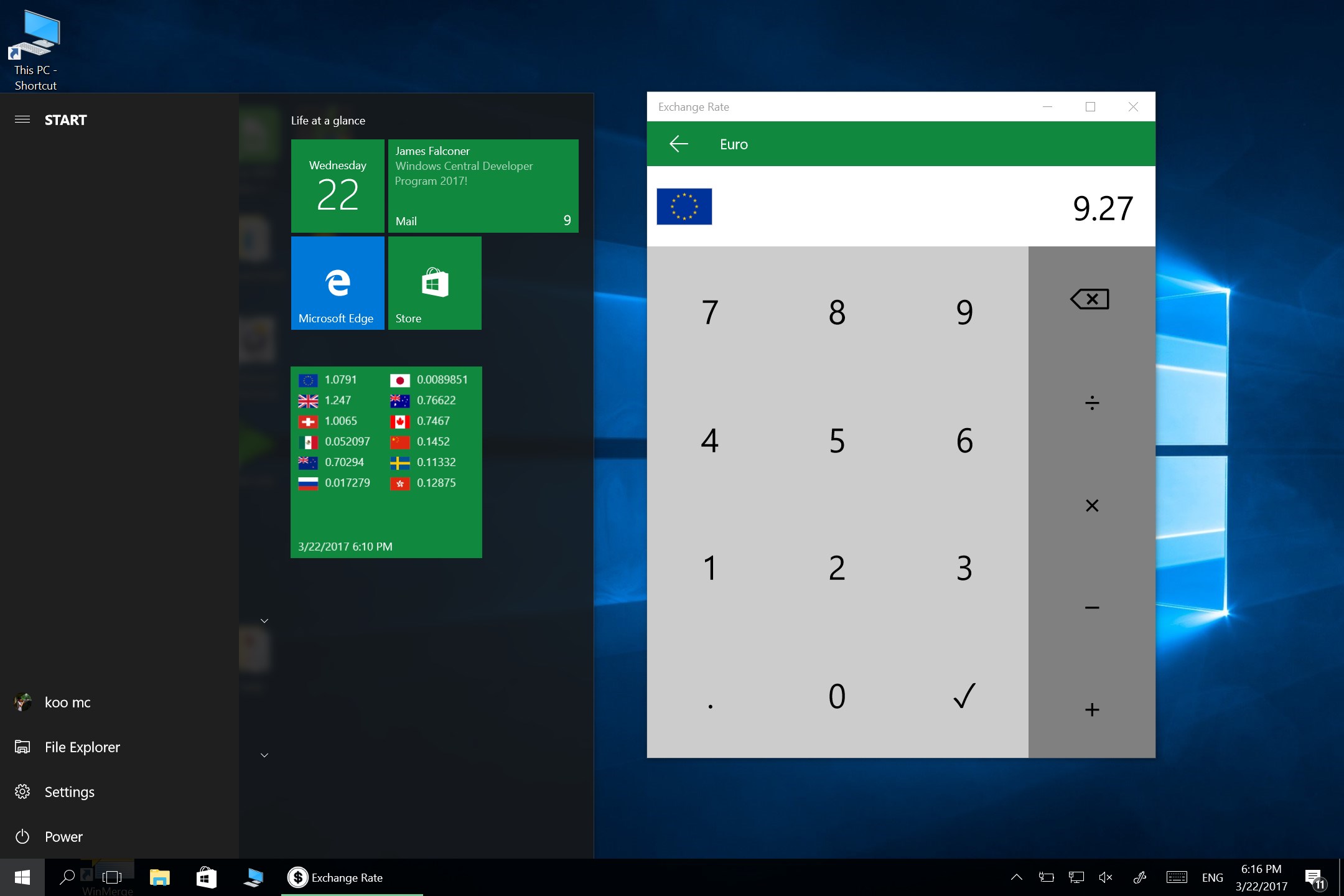Show hidden system tray icons
Image resolution: width=1344 pixels, height=896 pixels.
tap(1016, 877)
